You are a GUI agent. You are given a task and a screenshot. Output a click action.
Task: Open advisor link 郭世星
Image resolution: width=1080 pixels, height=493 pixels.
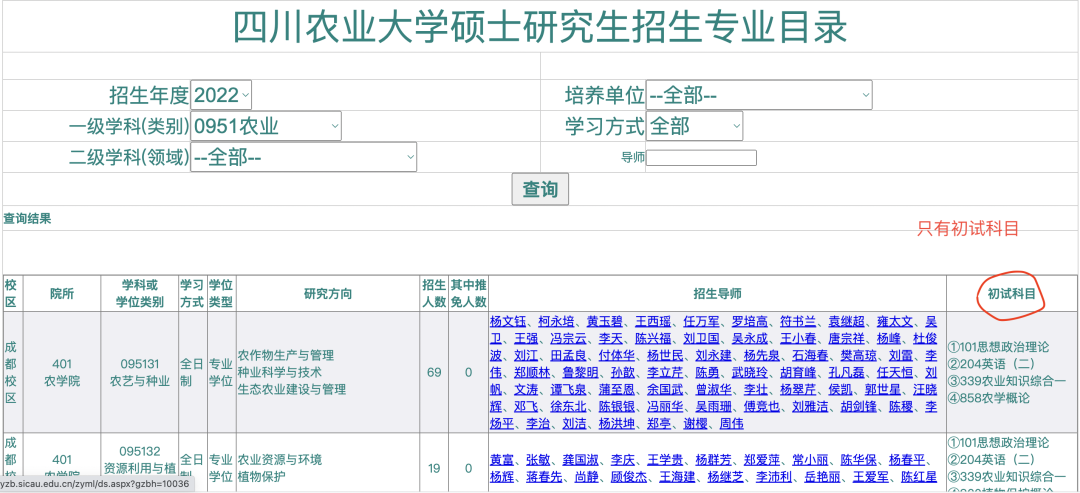882,390
